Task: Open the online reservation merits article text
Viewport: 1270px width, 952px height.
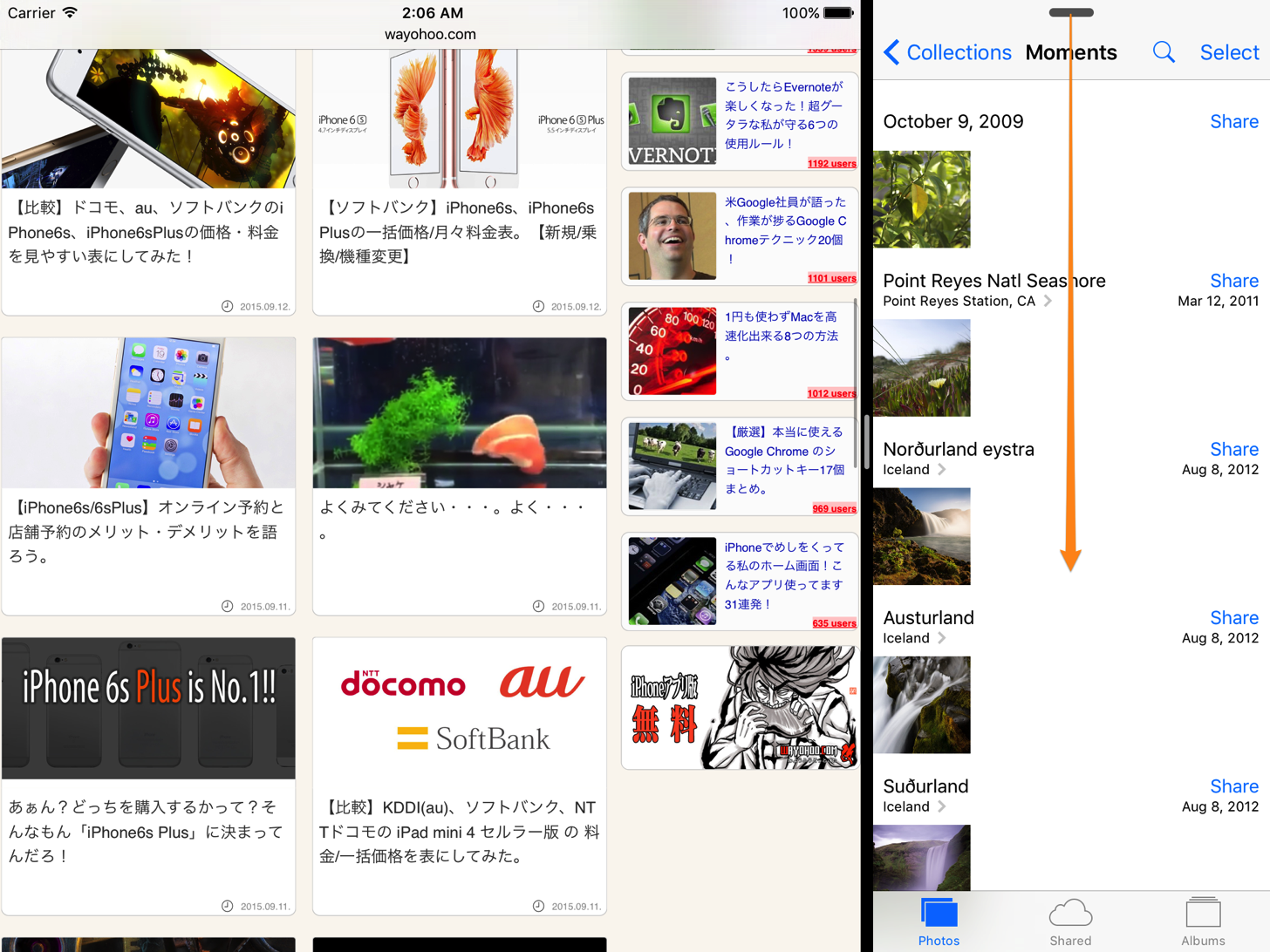Action: click(147, 532)
